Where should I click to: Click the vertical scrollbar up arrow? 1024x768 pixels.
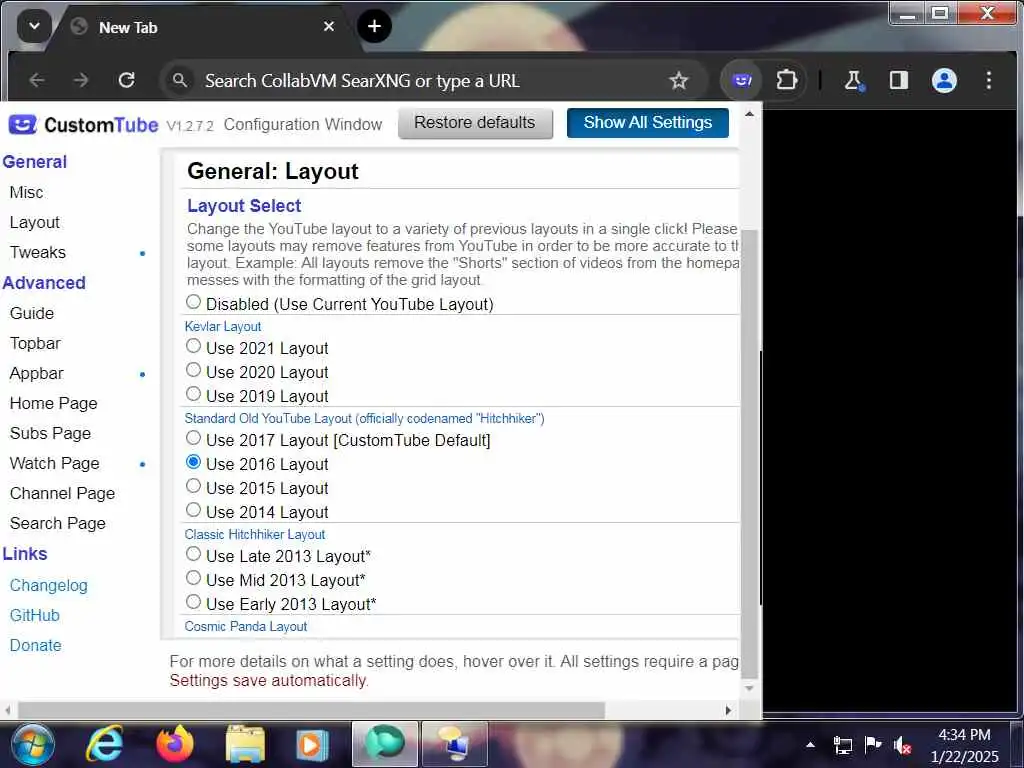click(x=750, y=114)
